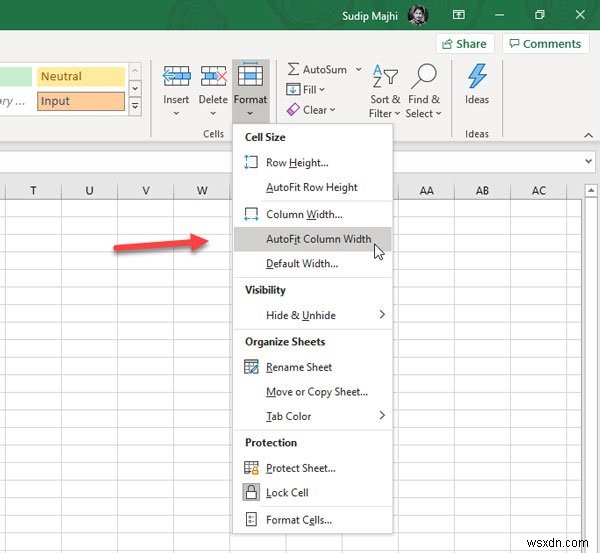Select column header AC
Viewport: 600px width, 553px height.
tap(538, 190)
